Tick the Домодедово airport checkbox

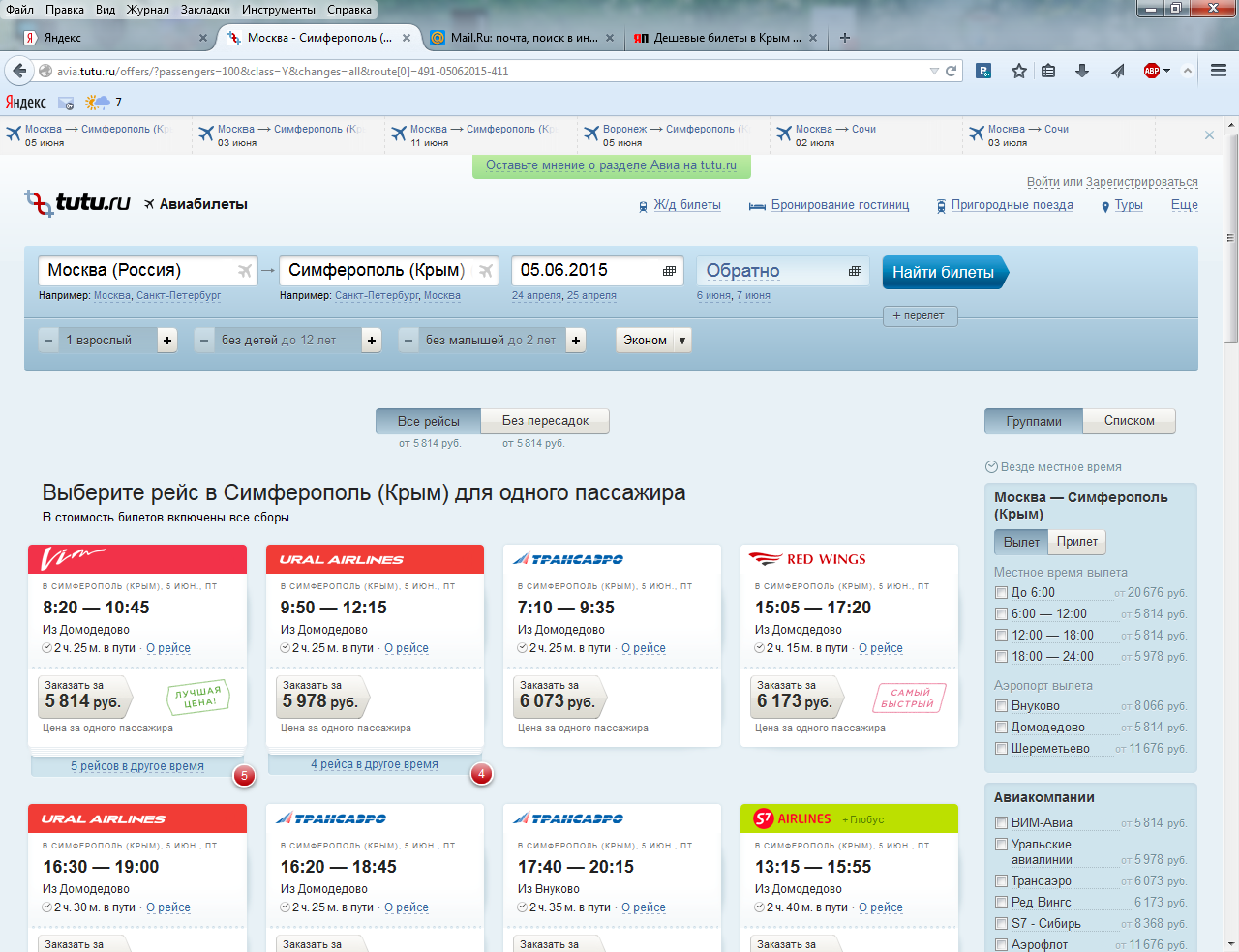point(1002,728)
